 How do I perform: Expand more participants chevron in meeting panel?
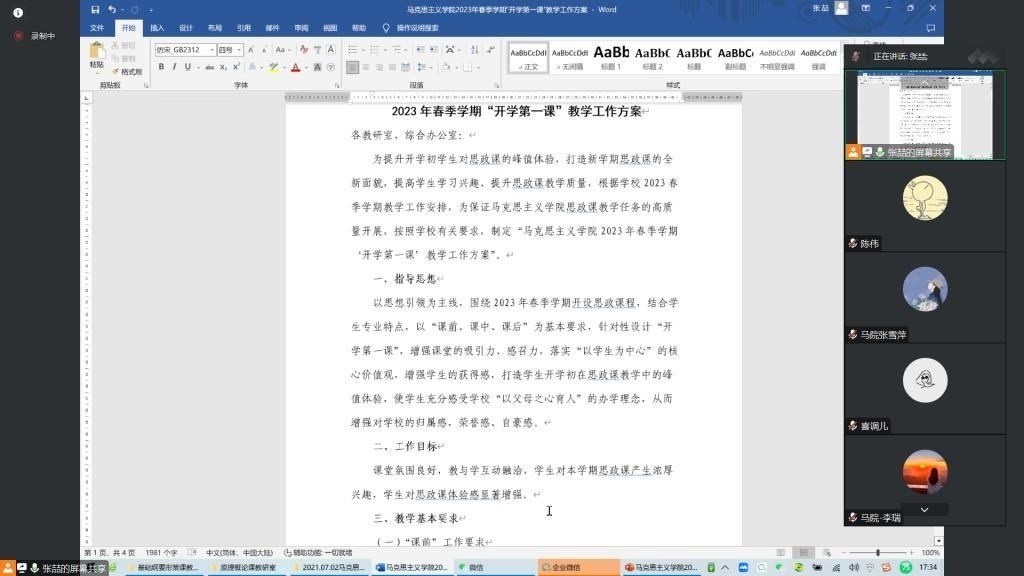click(x=924, y=509)
